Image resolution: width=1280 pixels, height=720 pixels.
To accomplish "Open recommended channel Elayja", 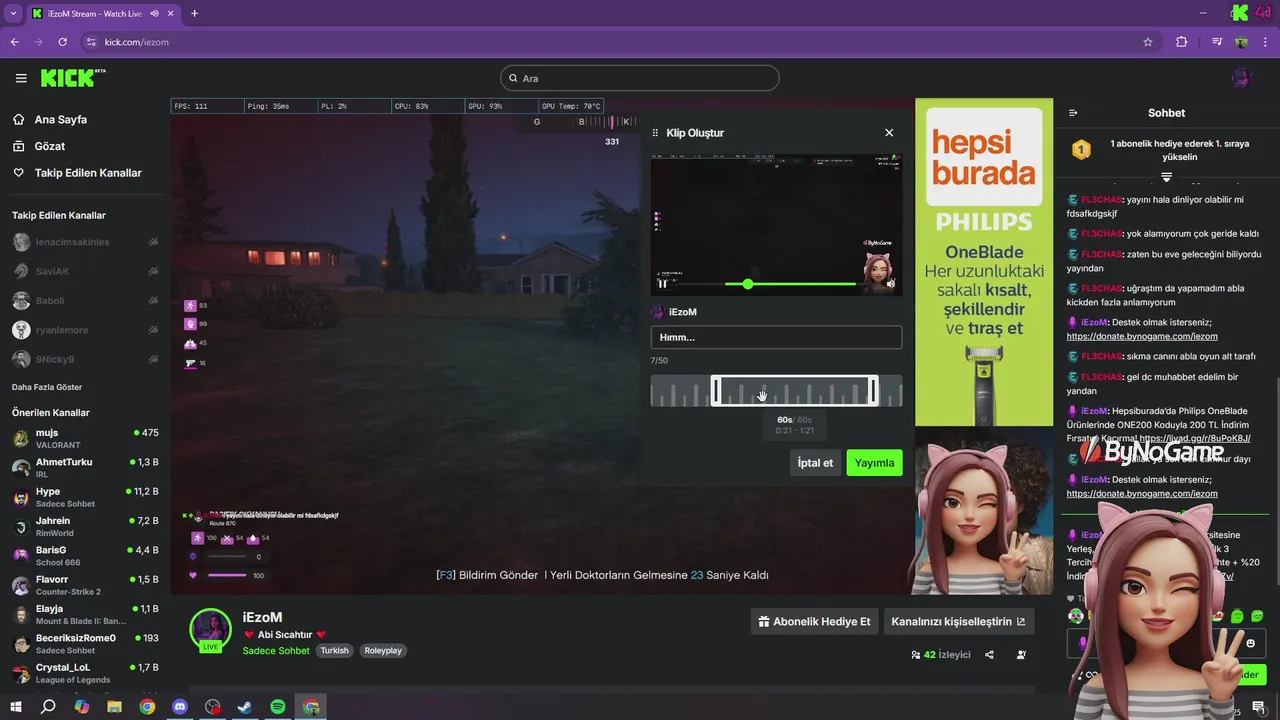I will [x=85, y=614].
